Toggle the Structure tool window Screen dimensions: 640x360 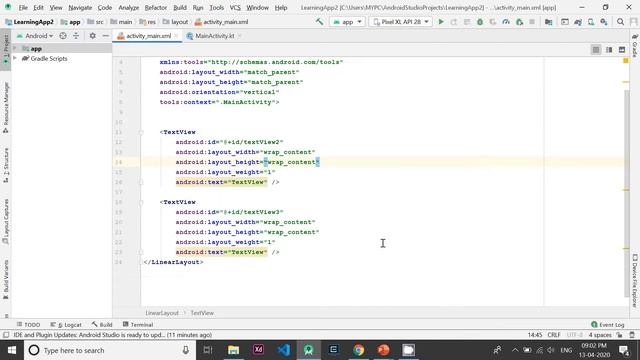(x=6, y=165)
